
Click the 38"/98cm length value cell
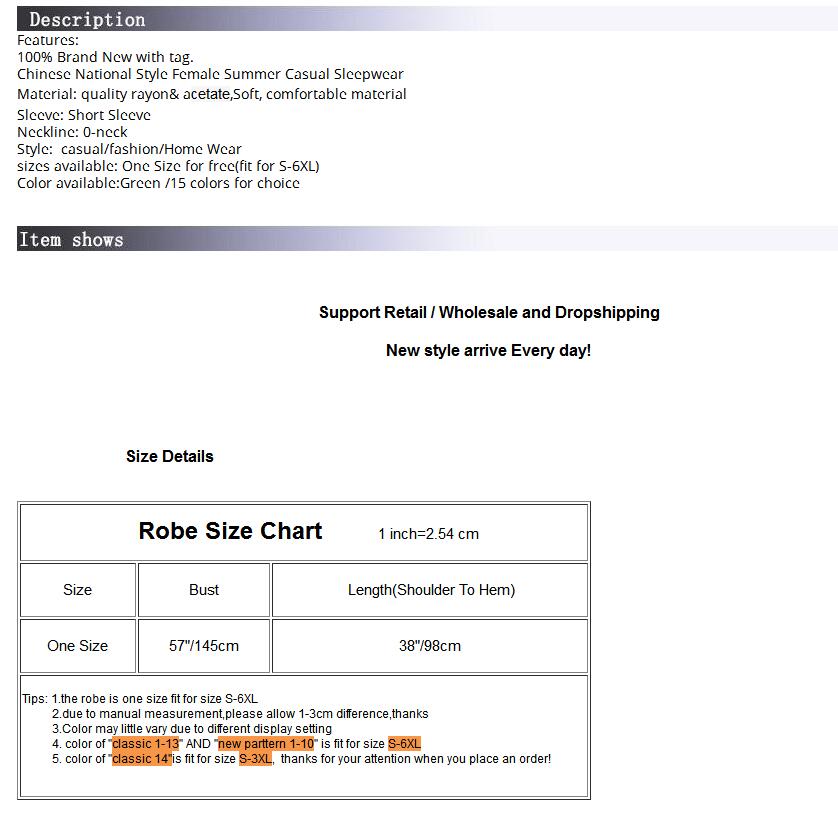[x=430, y=646]
